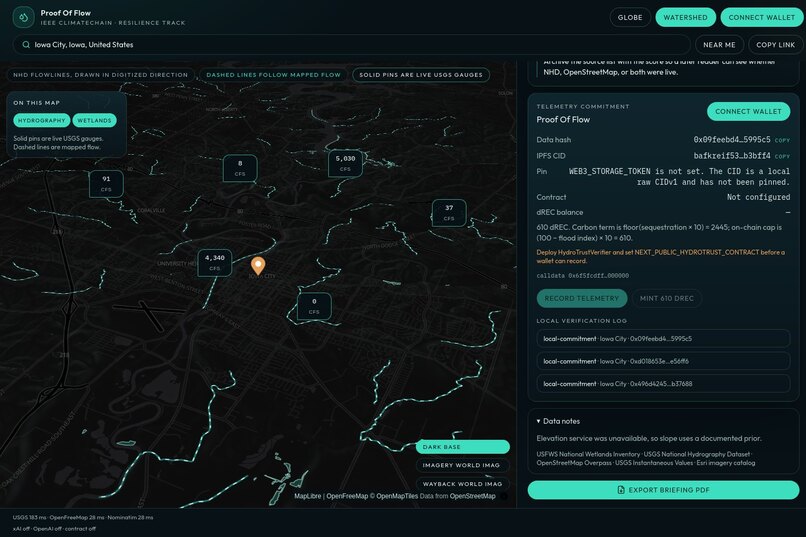Image resolution: width=806 pixels, height=537 pixels.
Task: Copy the data hash value
Action: (x=782, y=140)
